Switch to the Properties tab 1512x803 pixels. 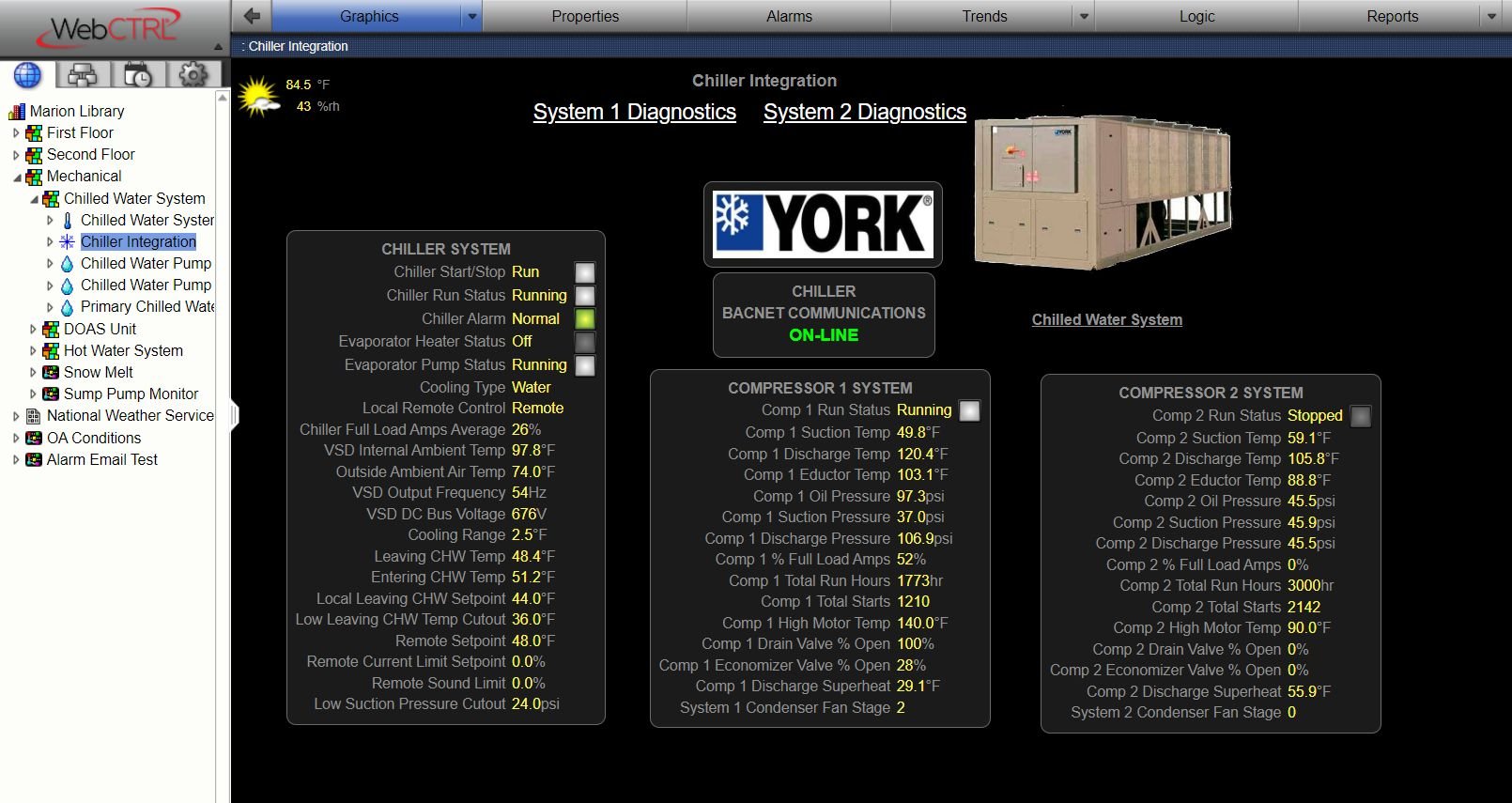pyautogui.click(x=585, y=17)
